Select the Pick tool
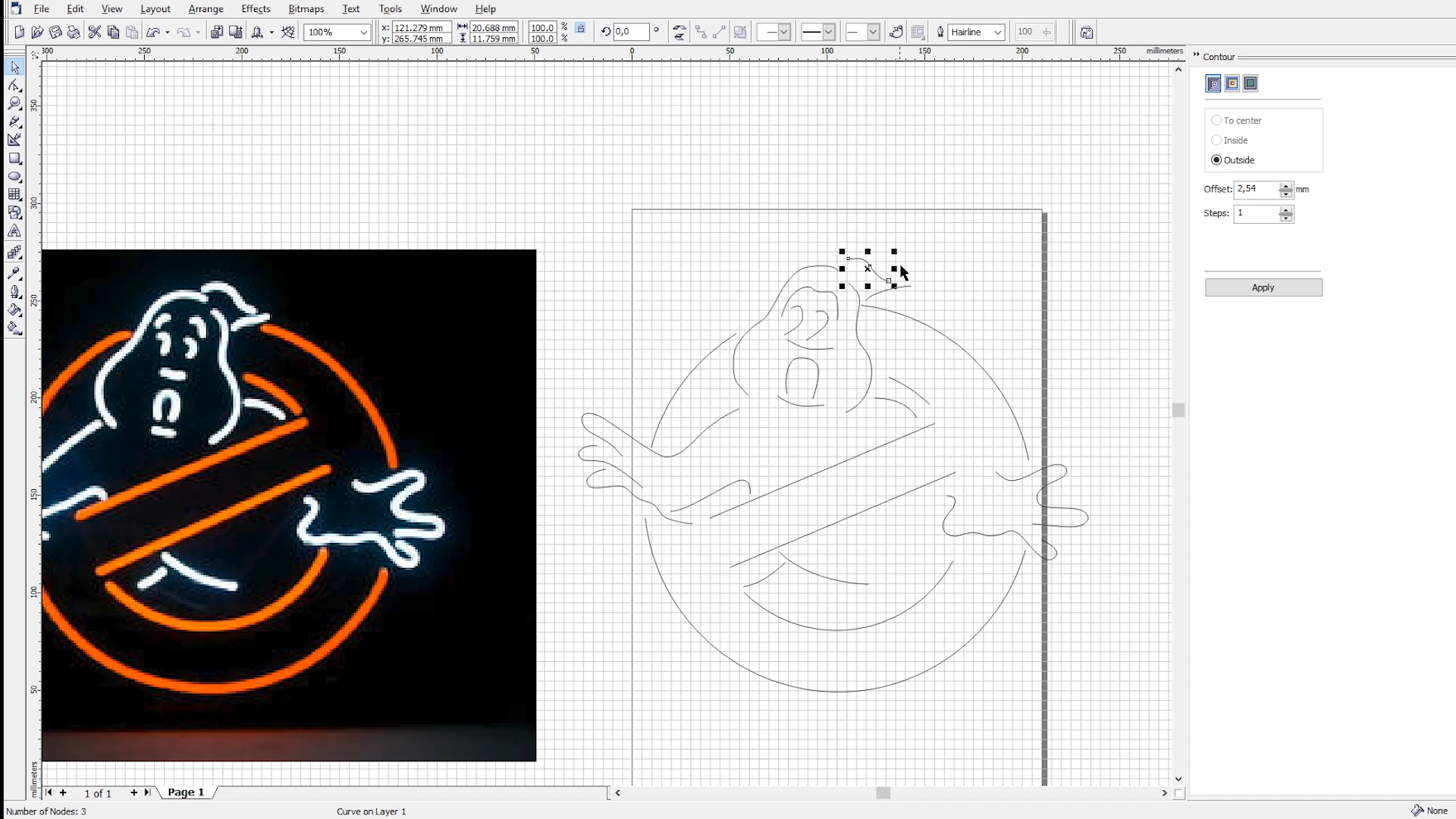 (15, 67)
